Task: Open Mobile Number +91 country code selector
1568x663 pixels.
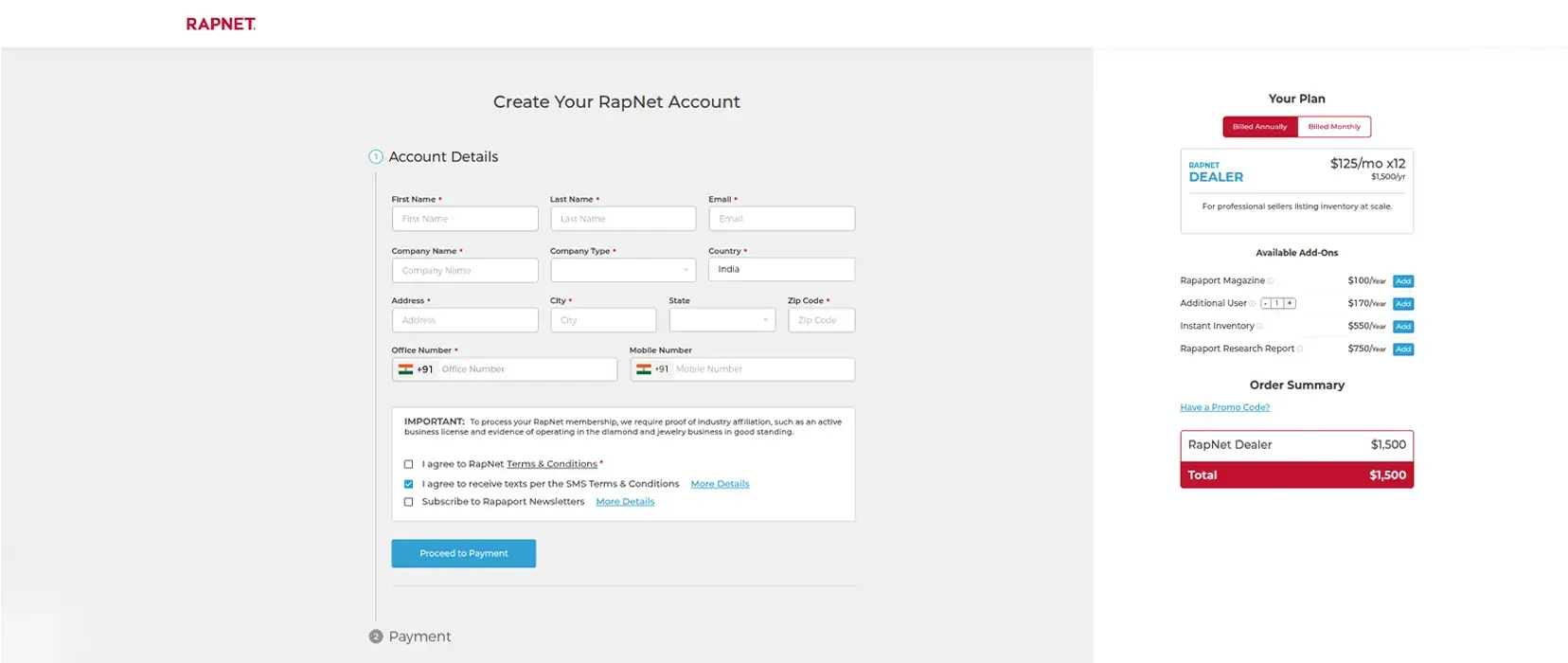Action: tap(653, 369)
